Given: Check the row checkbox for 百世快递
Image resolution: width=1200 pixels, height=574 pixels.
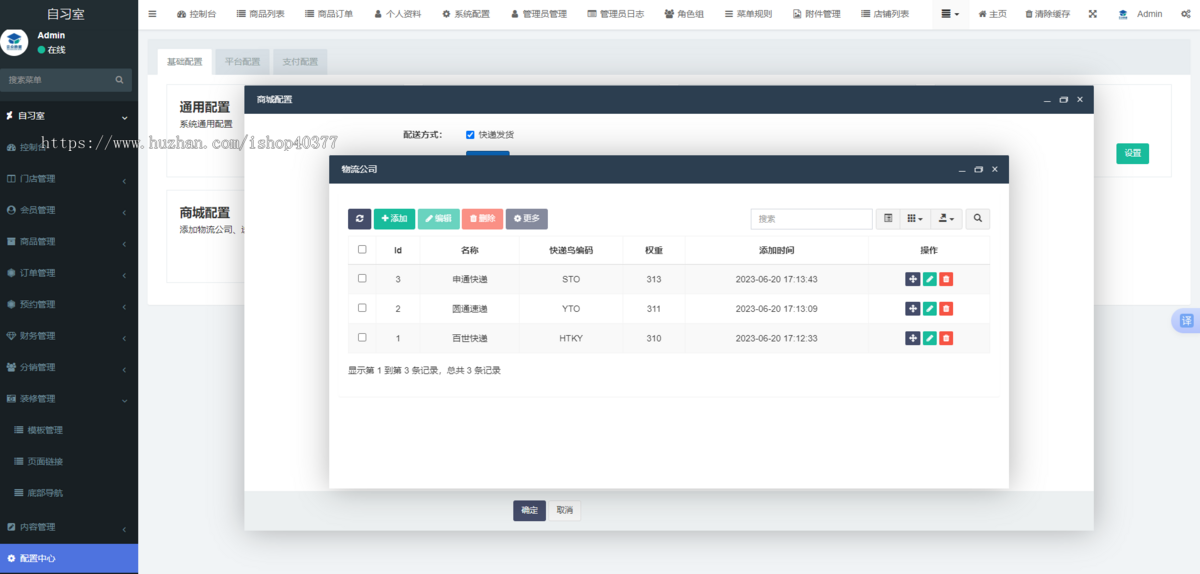Looking at the screenshot, I should coord(362,338).
